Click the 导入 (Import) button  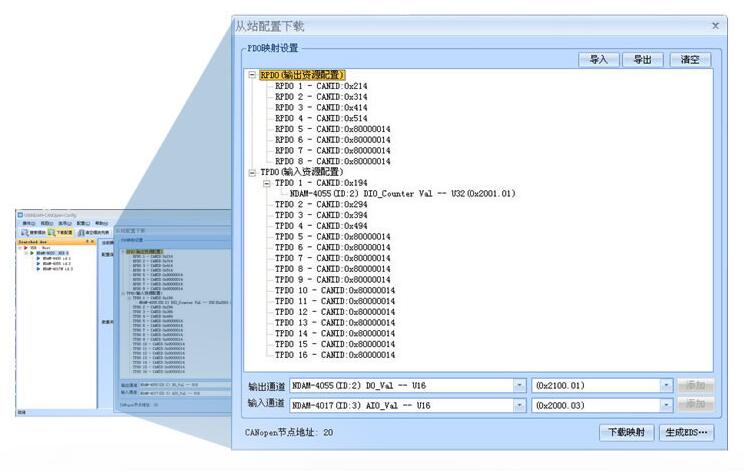(599, 60)
